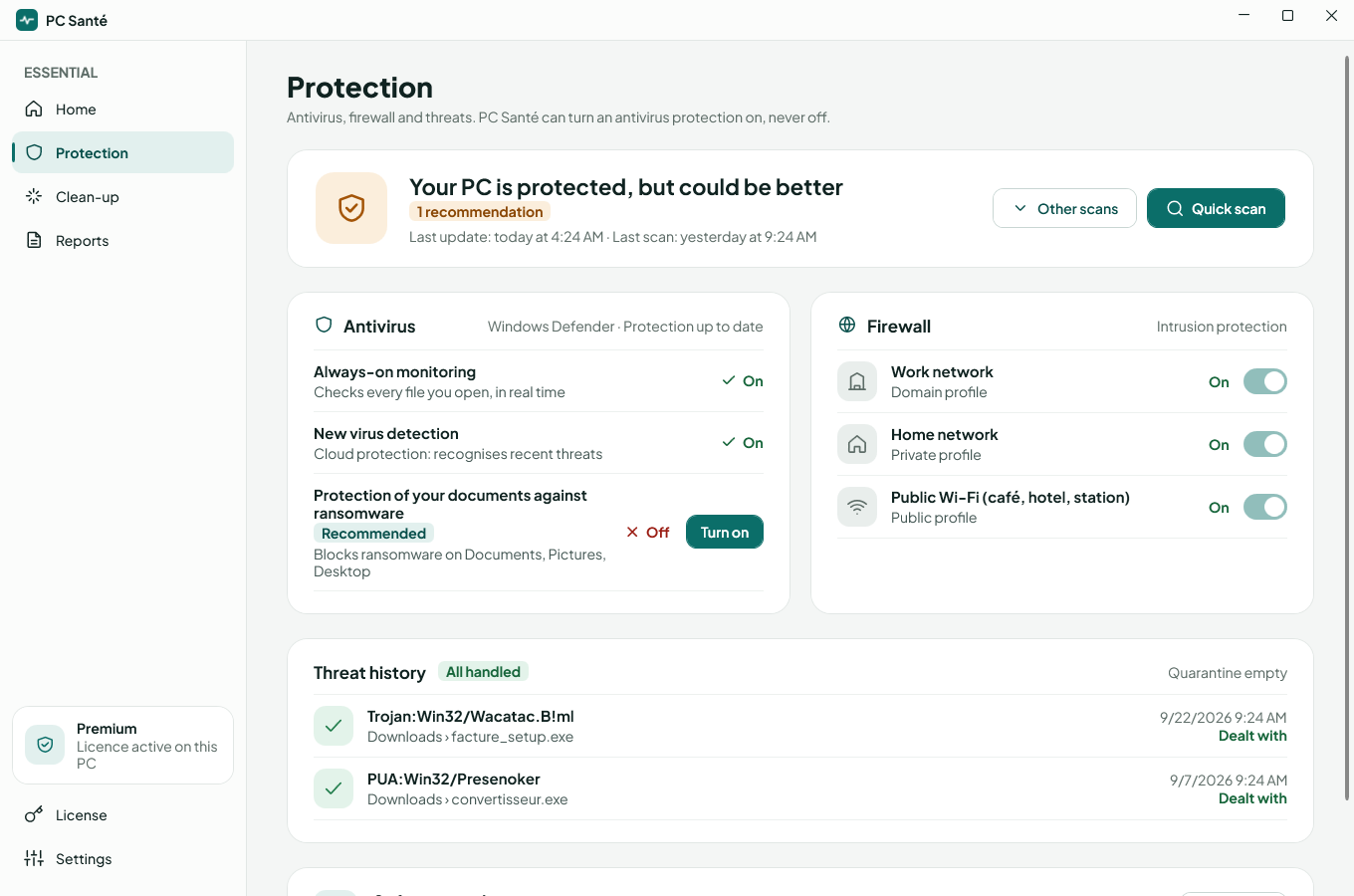
Task: Click the New virus detection title
Action: coord(386,433)
